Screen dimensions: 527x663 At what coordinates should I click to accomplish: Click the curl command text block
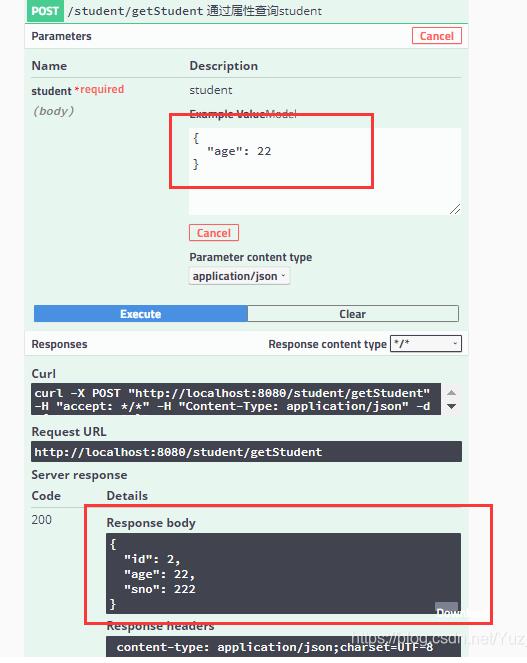point(236,399)
